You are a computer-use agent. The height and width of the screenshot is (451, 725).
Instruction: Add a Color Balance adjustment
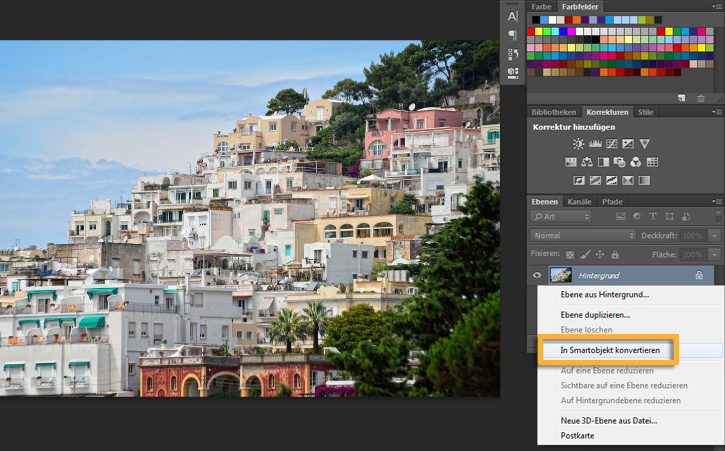[587, 162]
